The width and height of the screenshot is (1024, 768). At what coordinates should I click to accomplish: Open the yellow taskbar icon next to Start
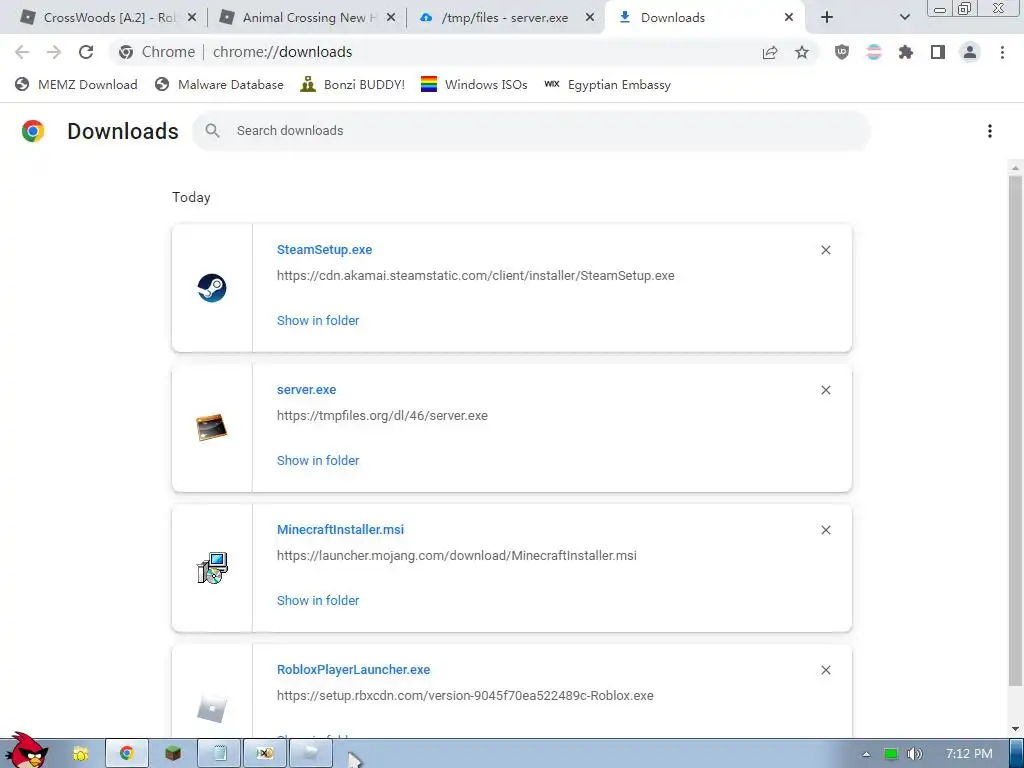pos(80,753)
